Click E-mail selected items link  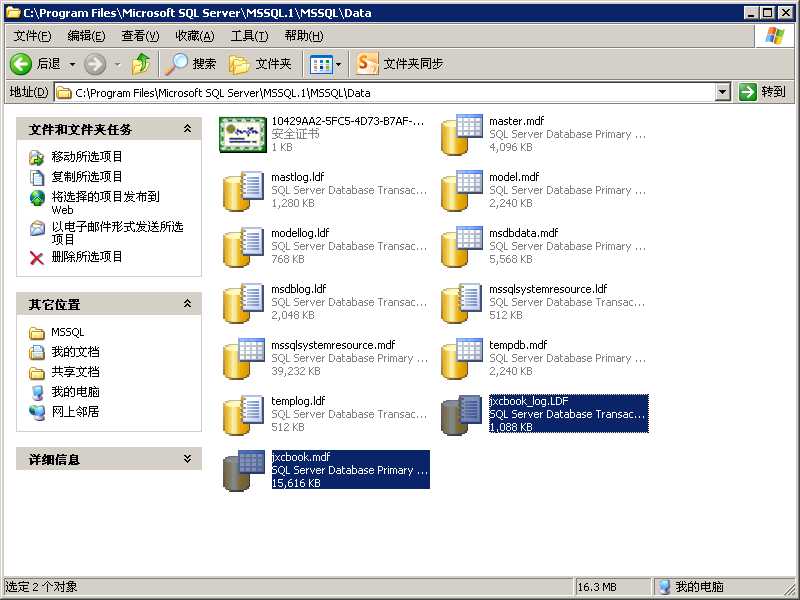click(117, 233)
